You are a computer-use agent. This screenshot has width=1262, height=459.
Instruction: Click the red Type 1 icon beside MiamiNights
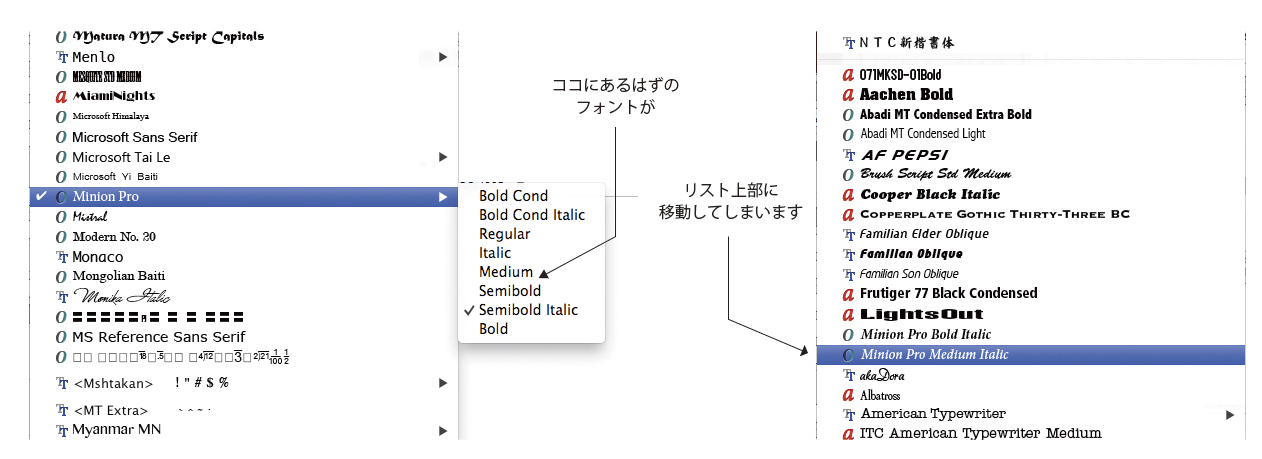pyautogui.click(x=62, y=97)
